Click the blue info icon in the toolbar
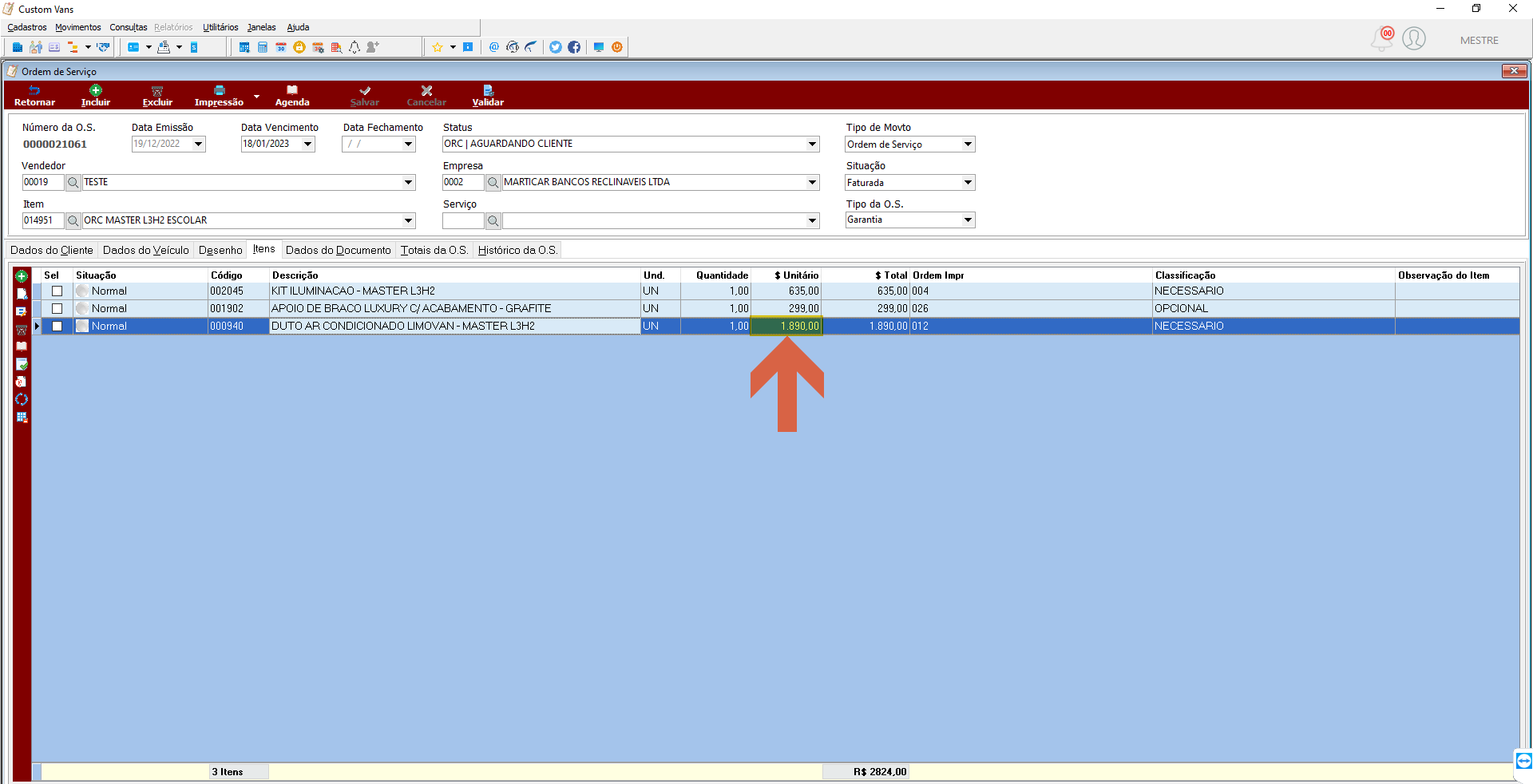The height and width of the screenshot is (784, 1533). (x=468, y=47)
